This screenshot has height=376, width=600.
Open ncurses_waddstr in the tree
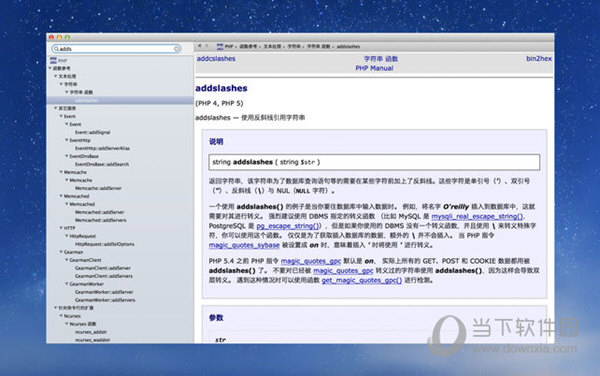point(93,340)
